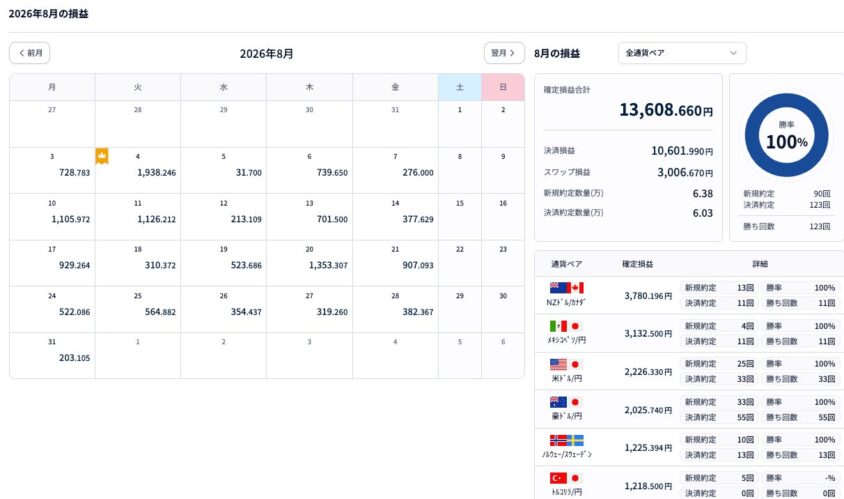Click the 決済損益 value 10,601.990円
844x499 pixels.
682,151
